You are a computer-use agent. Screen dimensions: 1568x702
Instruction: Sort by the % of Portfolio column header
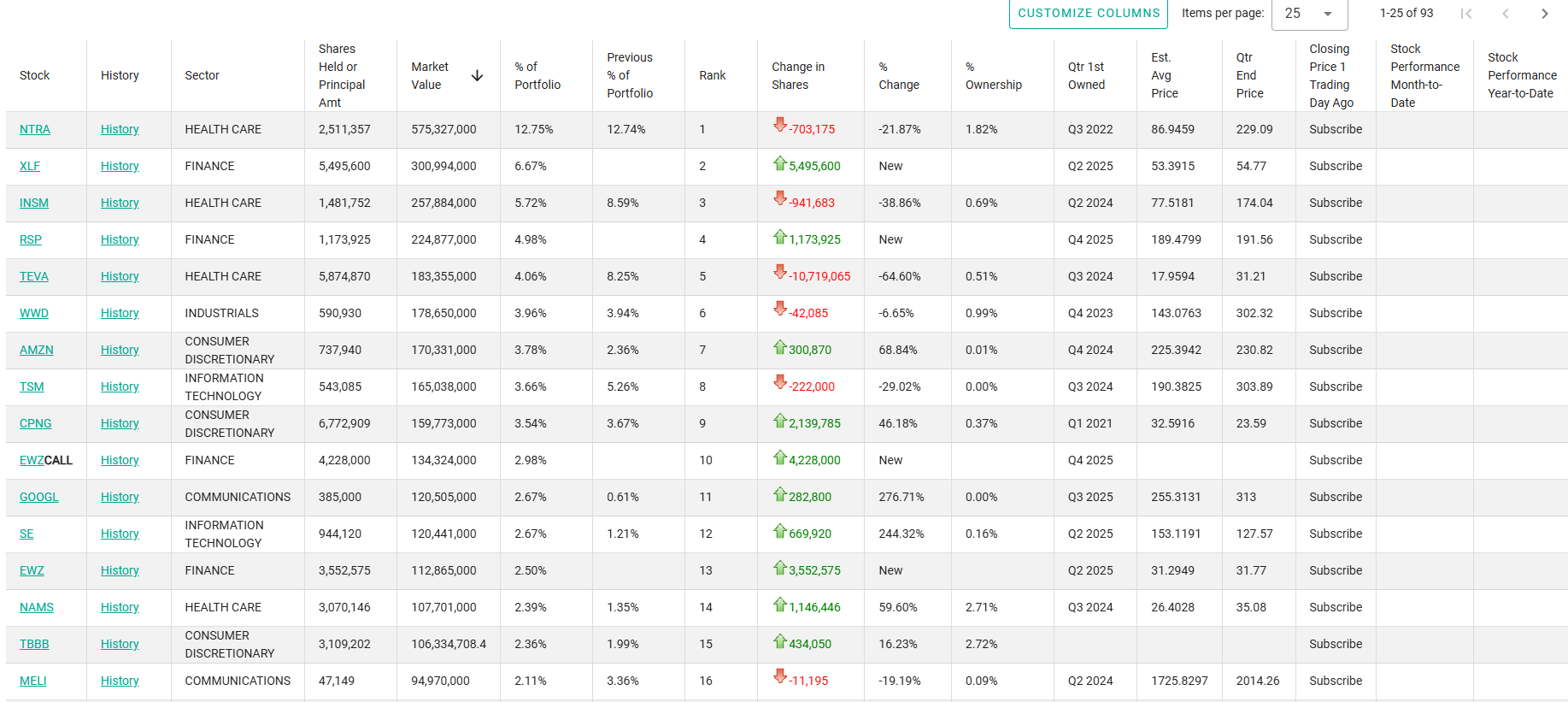coord(537,76)
